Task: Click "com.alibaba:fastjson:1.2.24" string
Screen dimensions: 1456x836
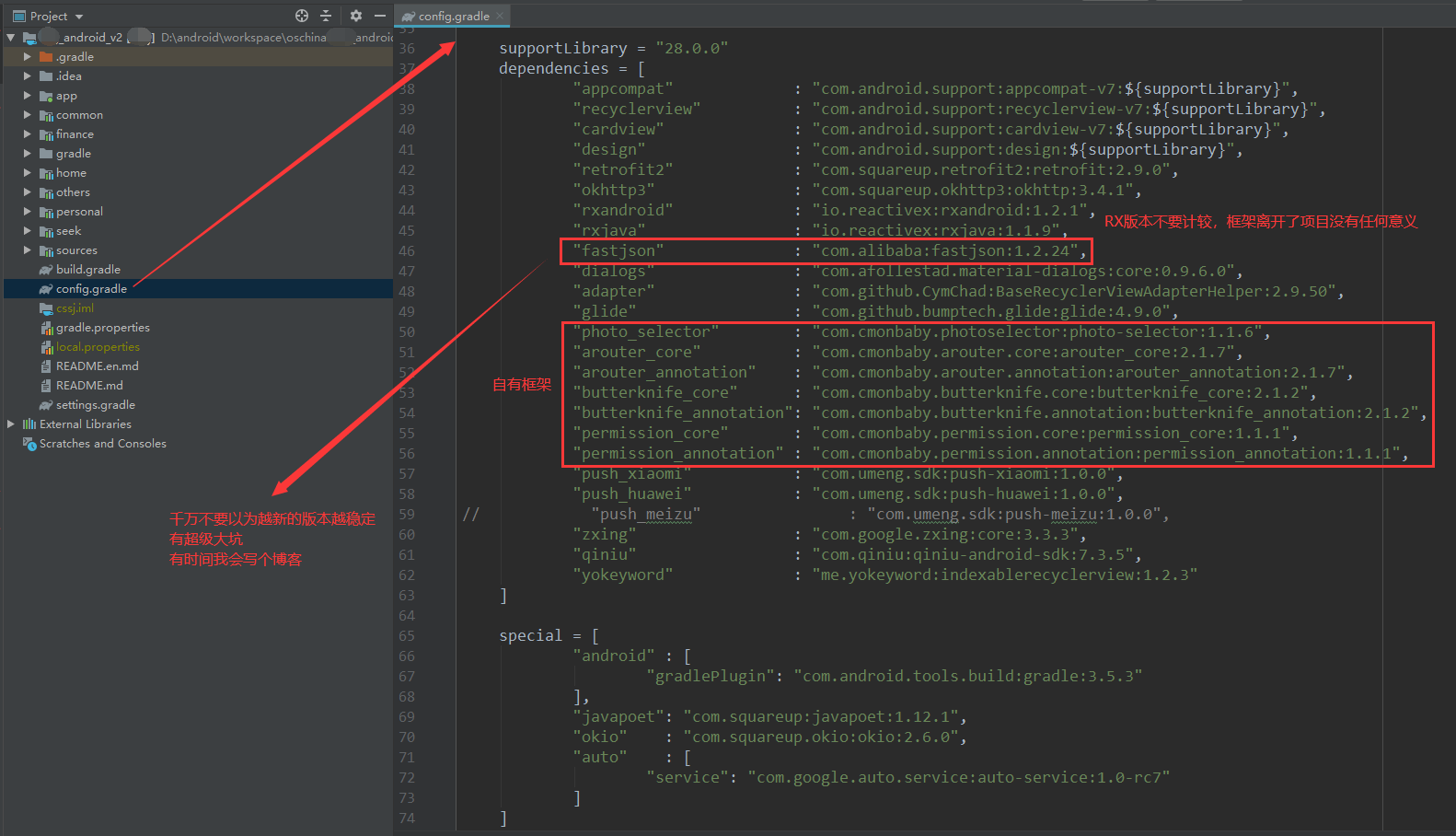Action: pos(945,250)
